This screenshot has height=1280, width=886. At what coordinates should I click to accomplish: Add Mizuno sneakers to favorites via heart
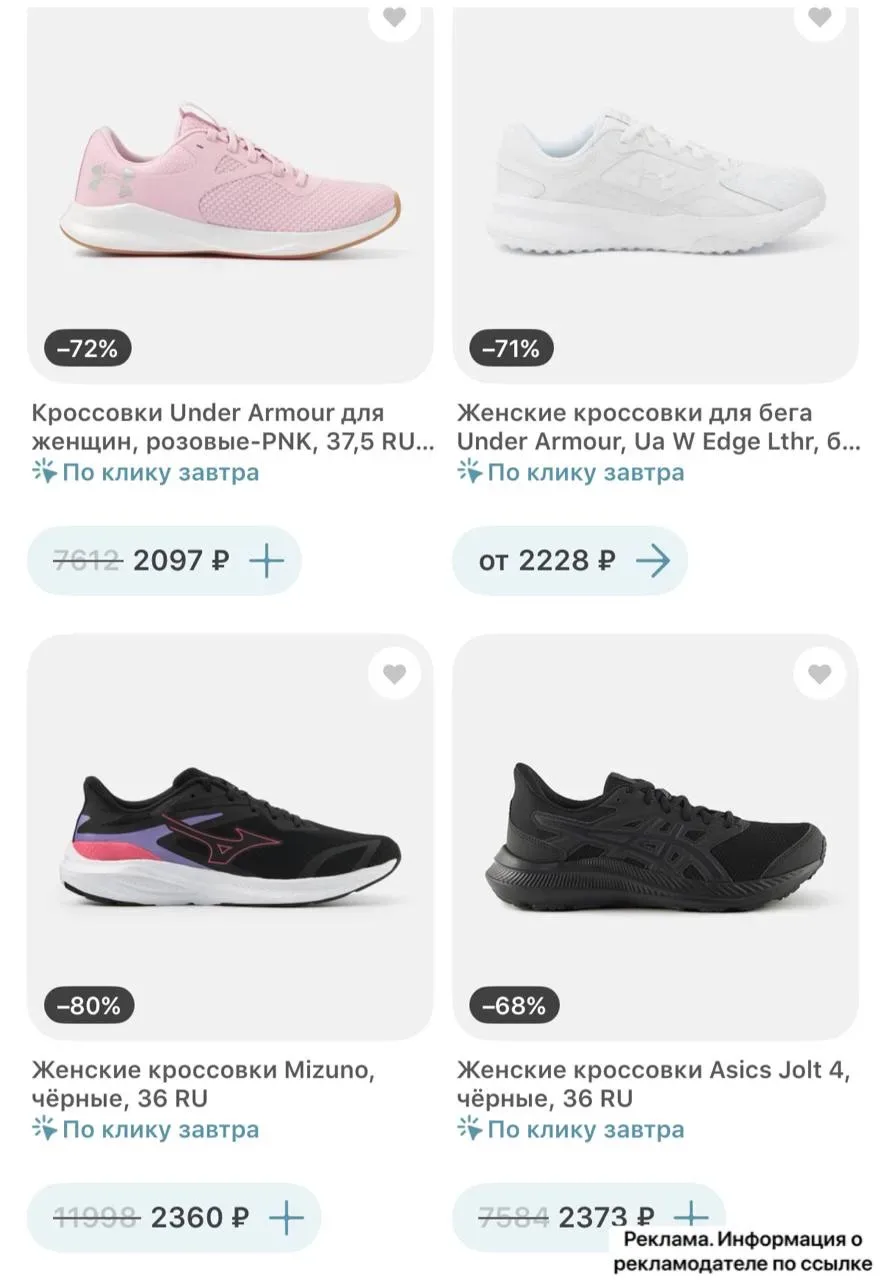click(395, 675)
